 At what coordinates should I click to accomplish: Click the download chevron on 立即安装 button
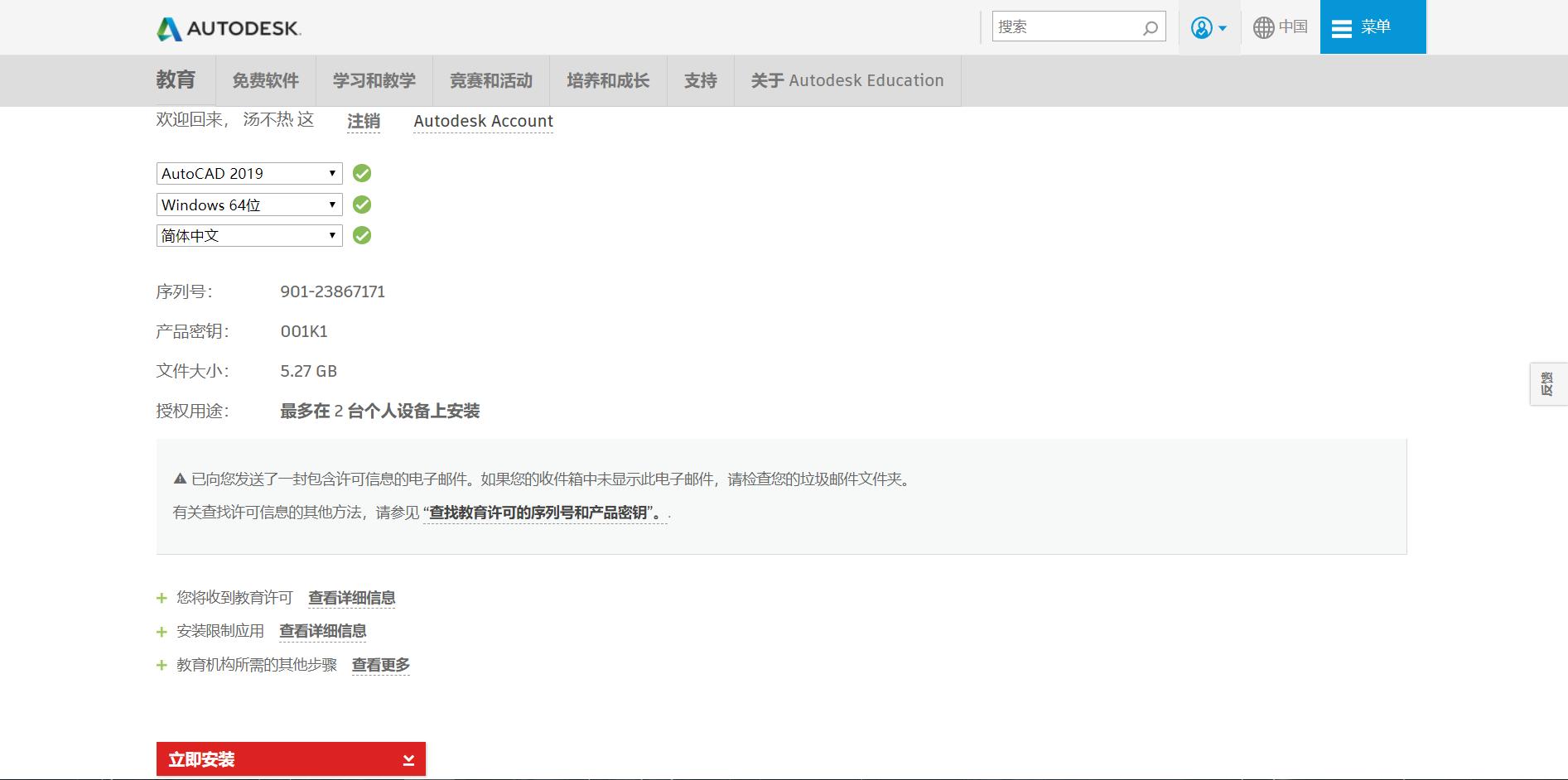coord(407,758)
